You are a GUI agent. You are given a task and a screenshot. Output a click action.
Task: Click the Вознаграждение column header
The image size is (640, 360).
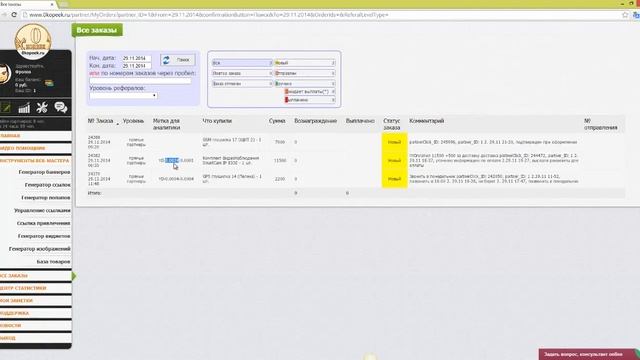(316, 121)
